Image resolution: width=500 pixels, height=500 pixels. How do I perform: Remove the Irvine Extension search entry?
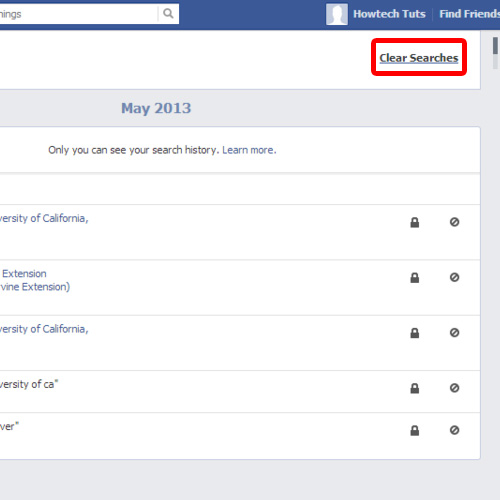coord(454,277)
